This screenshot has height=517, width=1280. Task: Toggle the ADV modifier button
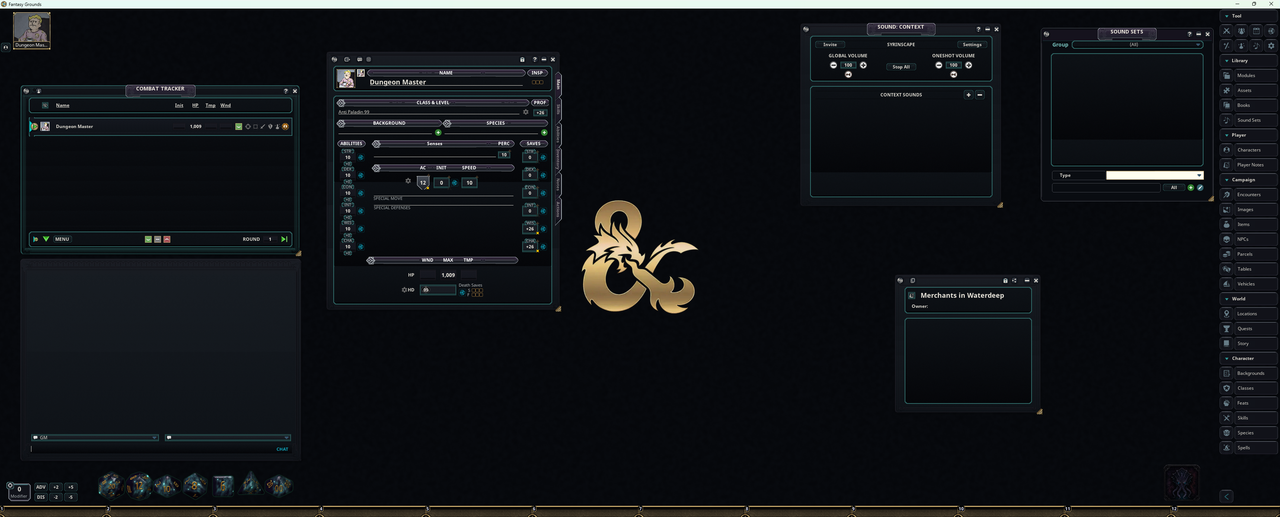click(x=41, y=487)
